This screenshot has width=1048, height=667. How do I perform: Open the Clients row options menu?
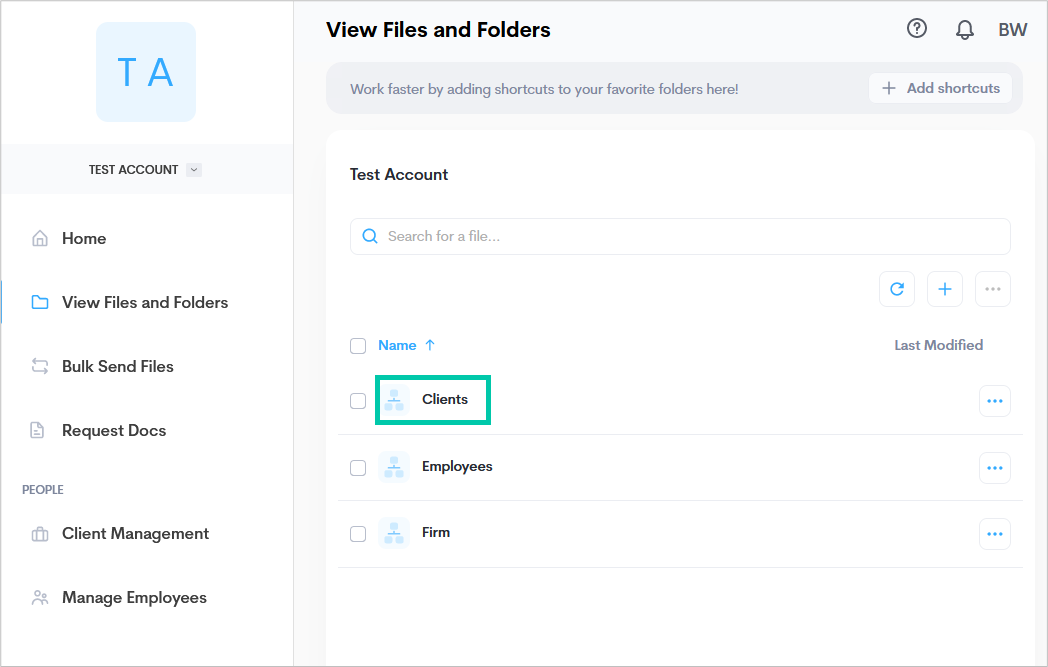(x=995, y=401)
